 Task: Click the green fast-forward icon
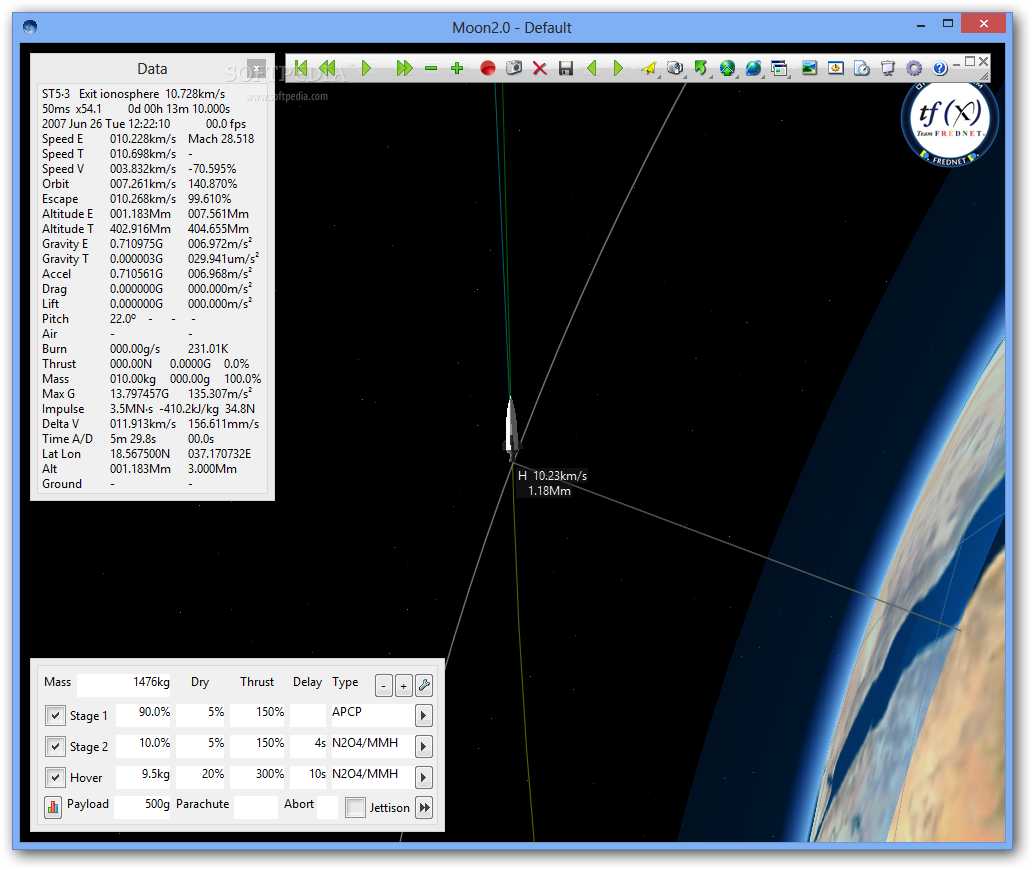pos(404,68)
